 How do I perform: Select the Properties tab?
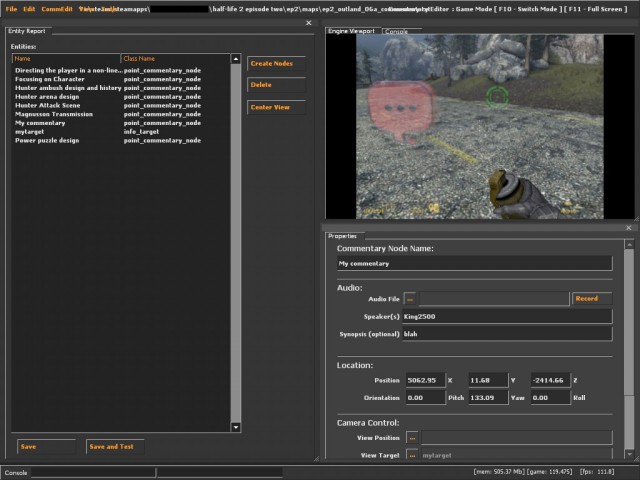[342, 236]
